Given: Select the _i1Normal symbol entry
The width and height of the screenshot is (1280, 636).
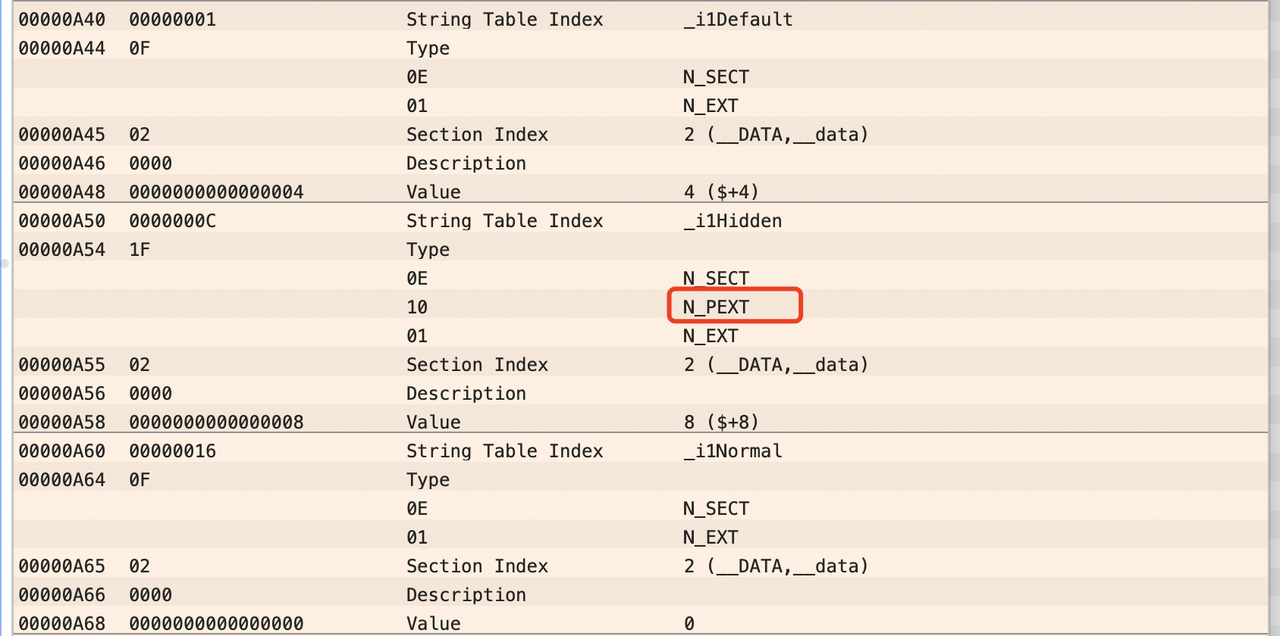Looking at the screenshot, I should 732,451.
